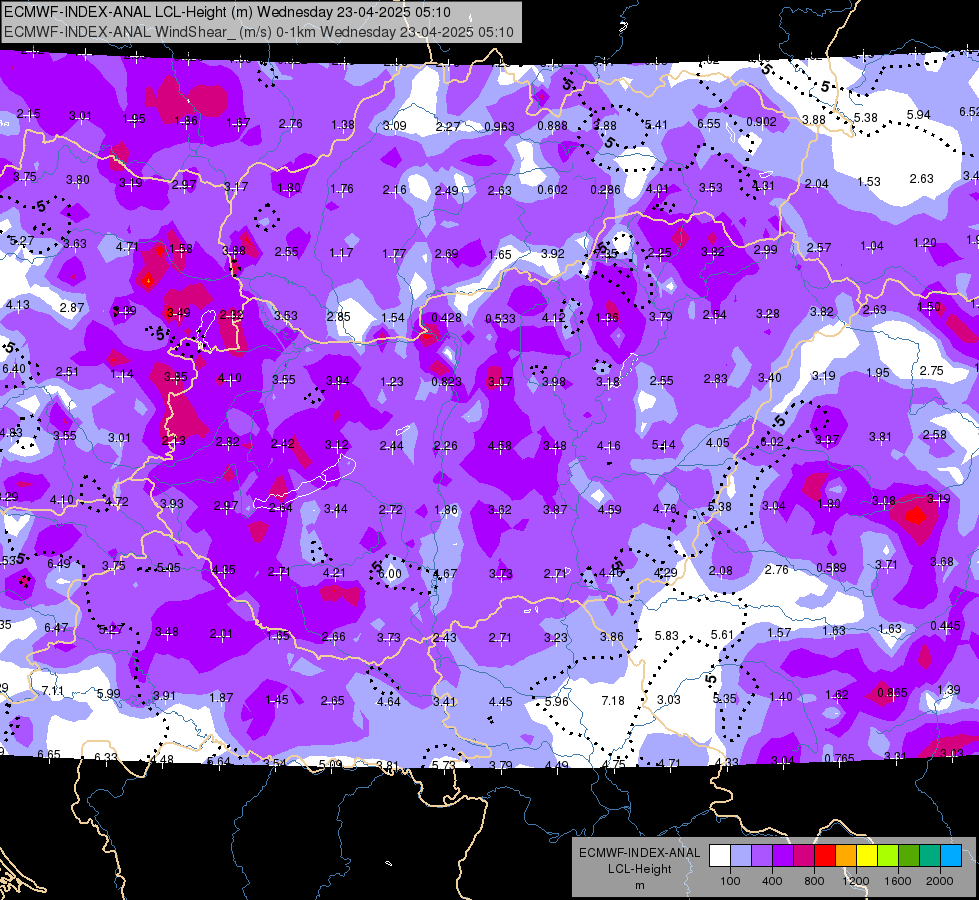The width and height of the screenshot is (979, 900).
Task: Click the legend label 100
Action: (x=730, y=881)
